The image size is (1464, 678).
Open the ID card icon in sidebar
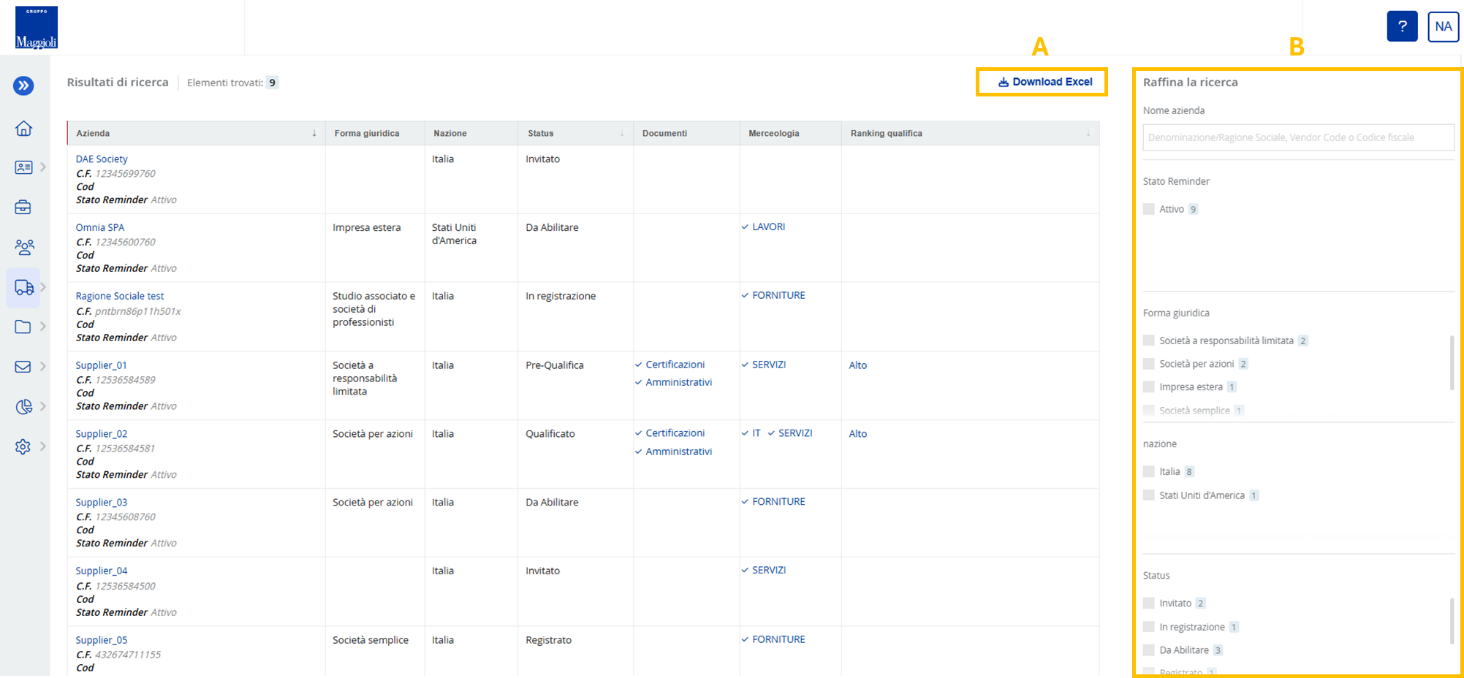coord(23,167)
